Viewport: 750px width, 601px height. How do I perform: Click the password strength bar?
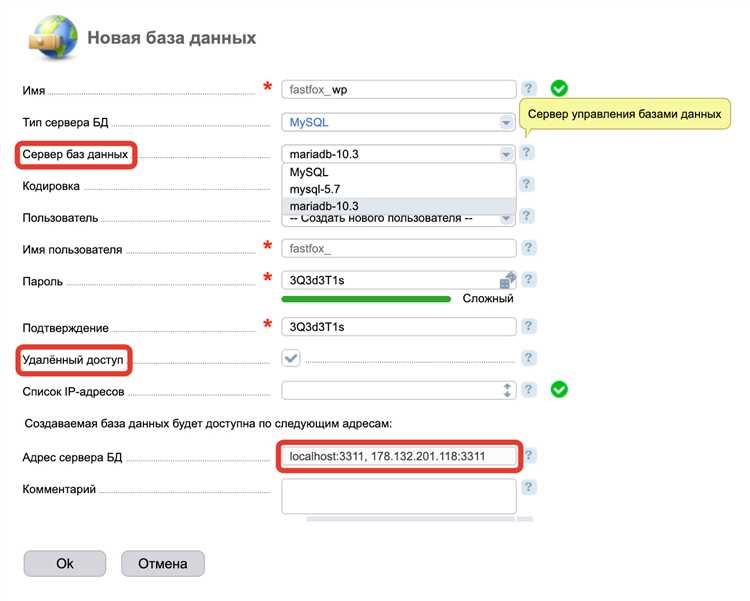point(367,298)
